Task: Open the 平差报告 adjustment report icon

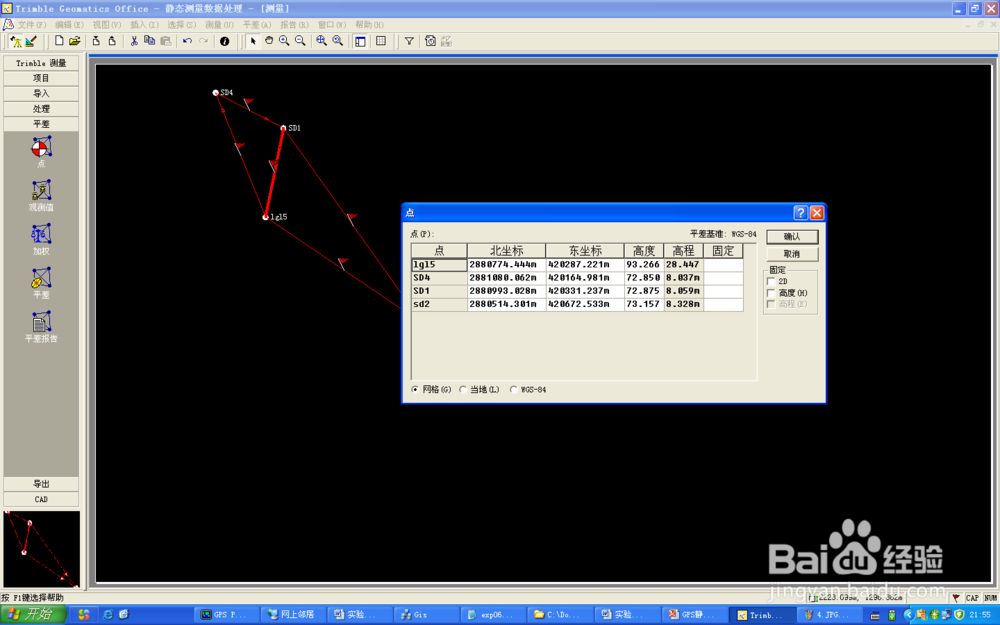Action: point(41,327)
